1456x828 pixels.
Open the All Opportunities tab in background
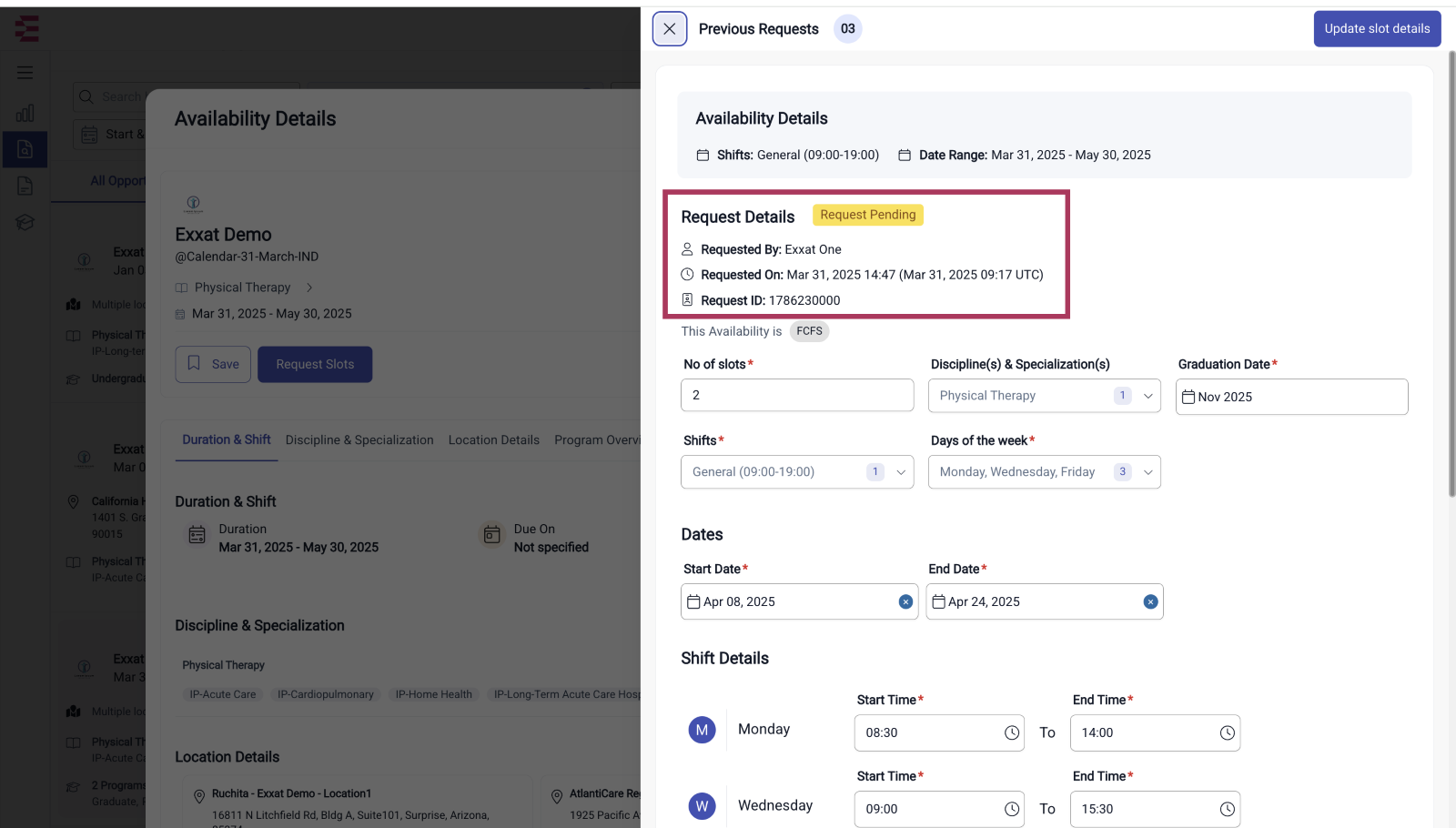116,181
